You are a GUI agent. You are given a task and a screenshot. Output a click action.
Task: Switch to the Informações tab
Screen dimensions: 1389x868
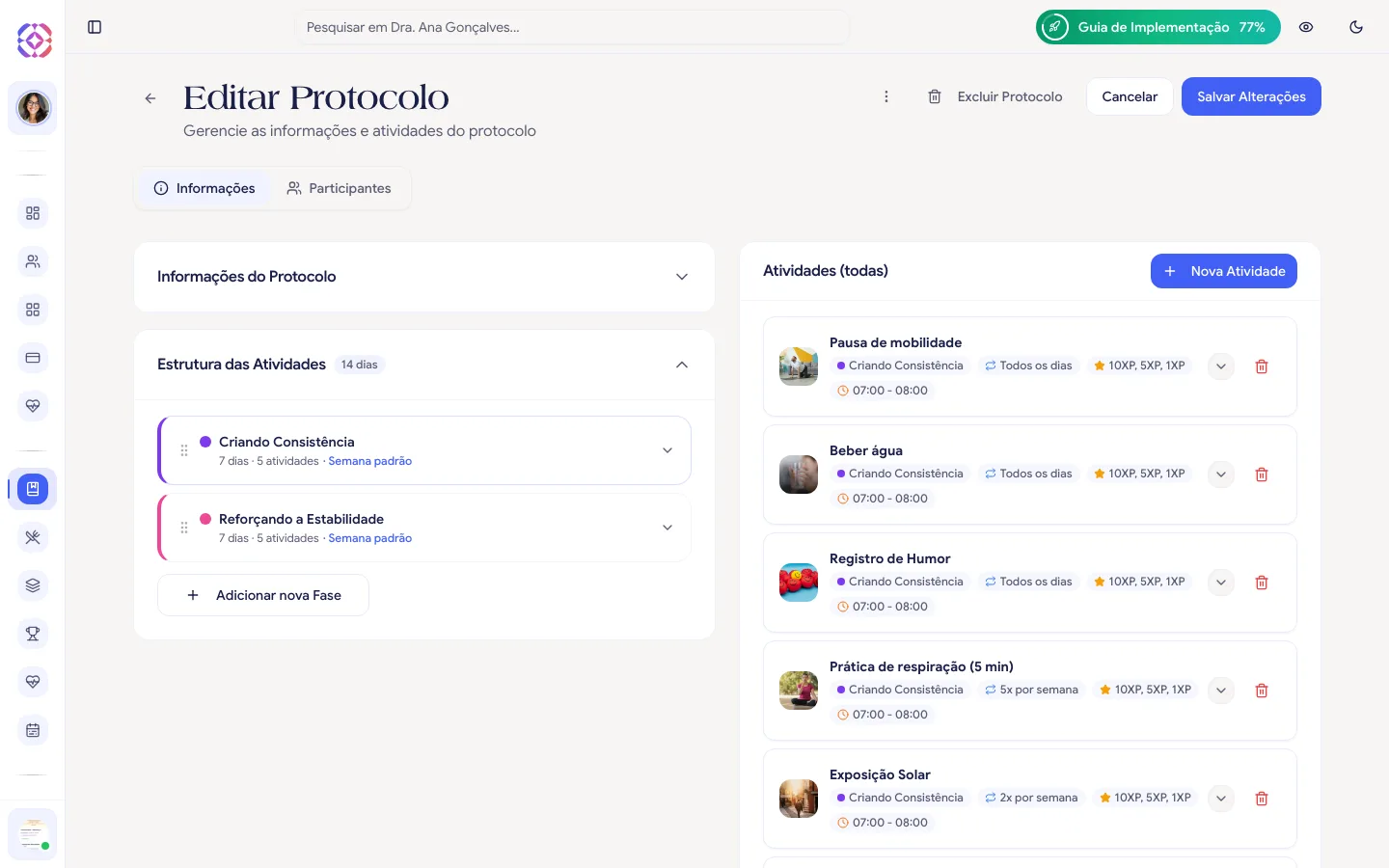204,188
